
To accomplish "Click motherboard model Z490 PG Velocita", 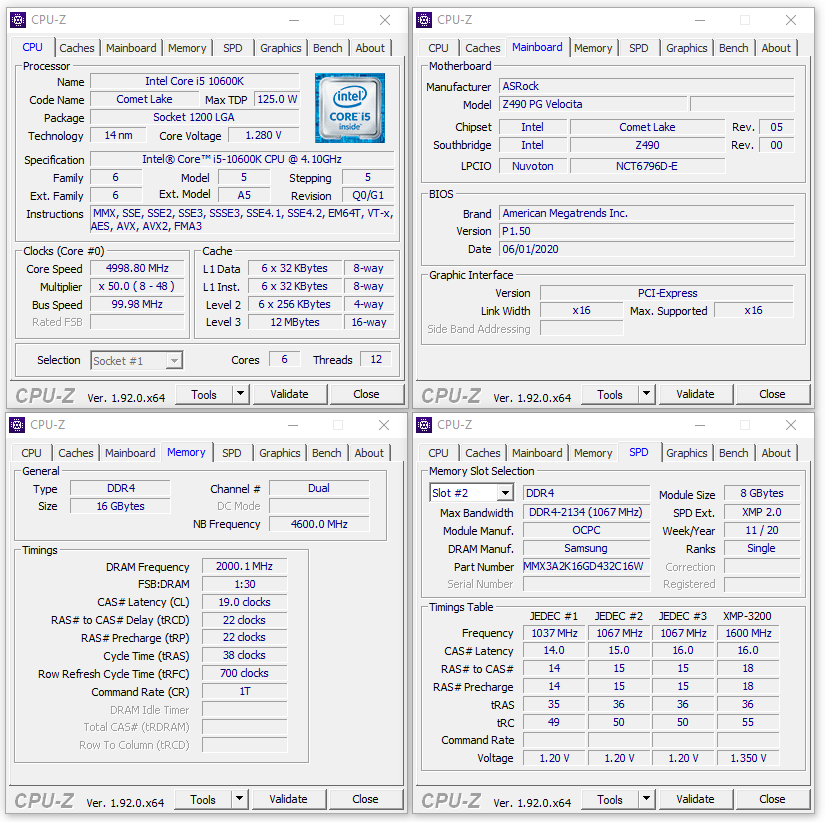I will click(x=593, y=104).
